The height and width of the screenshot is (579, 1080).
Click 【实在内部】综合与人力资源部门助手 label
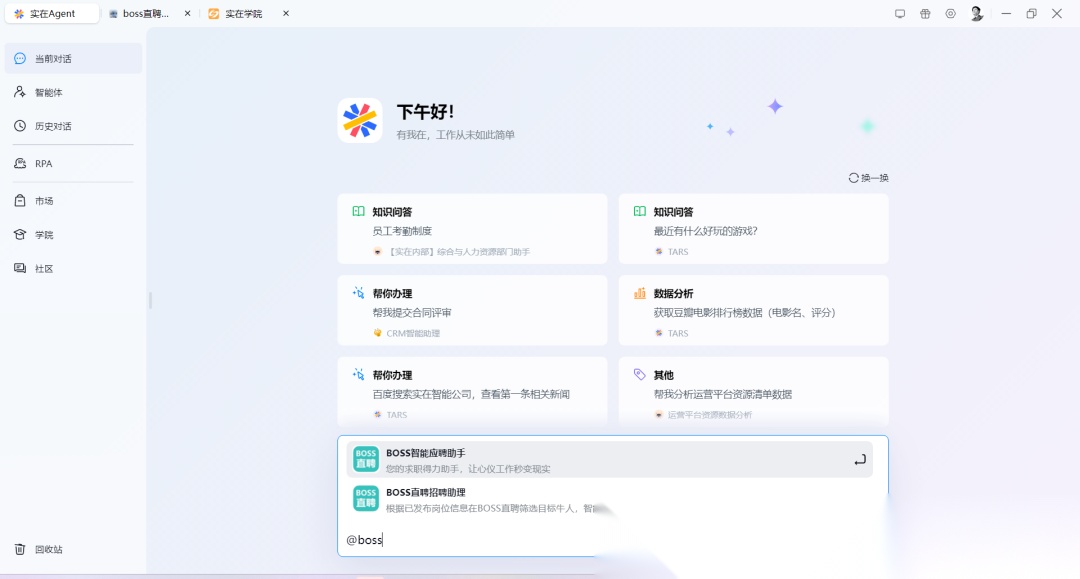tap(458, 252)
